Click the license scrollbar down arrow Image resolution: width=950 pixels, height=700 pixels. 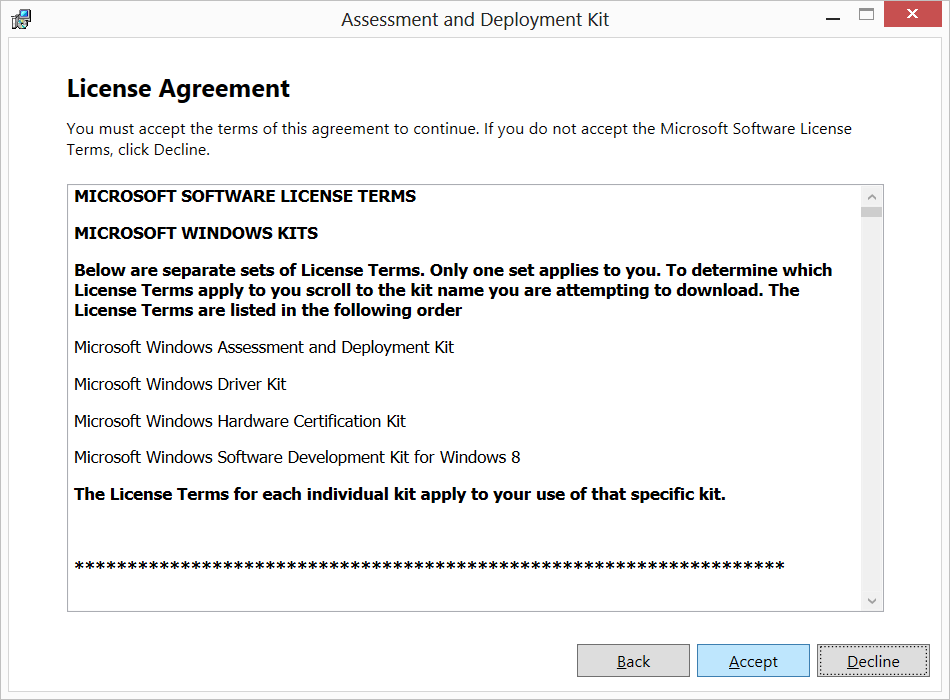tap(871, 600)
